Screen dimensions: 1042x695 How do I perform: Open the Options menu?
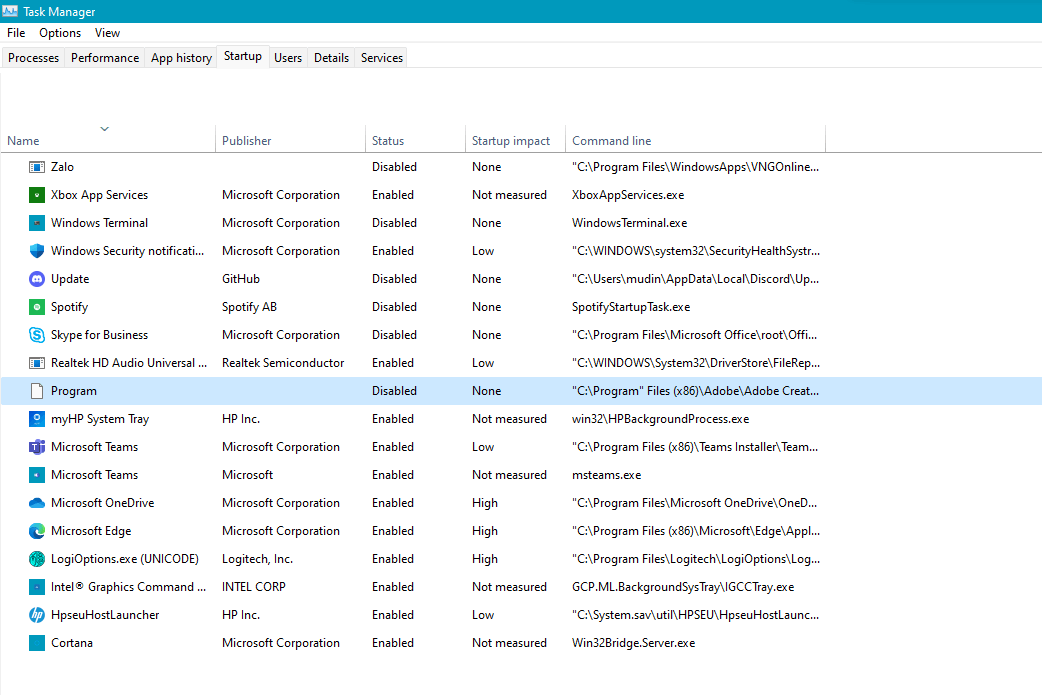pos(59,32)
